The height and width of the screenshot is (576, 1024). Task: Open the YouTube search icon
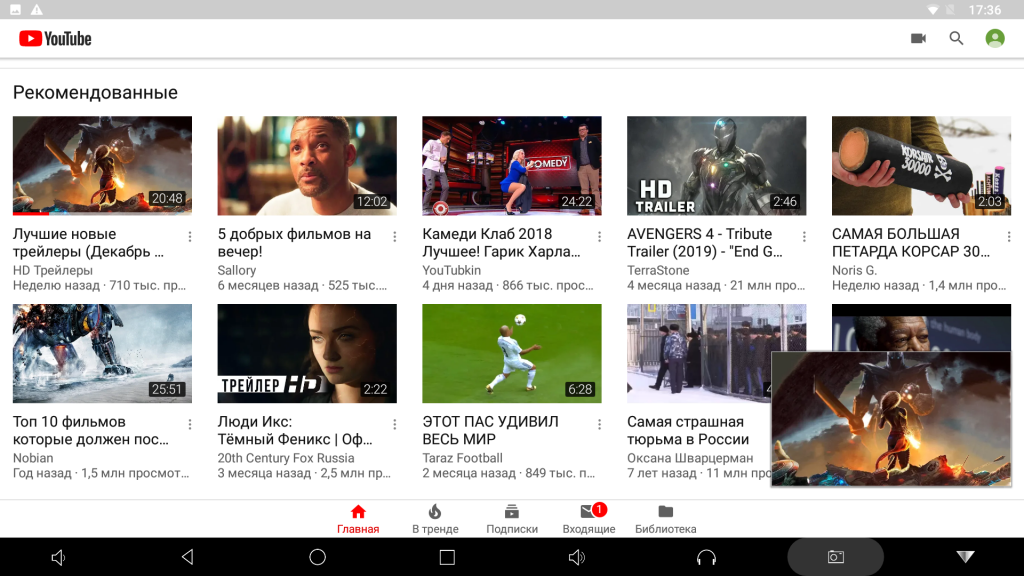956,38
